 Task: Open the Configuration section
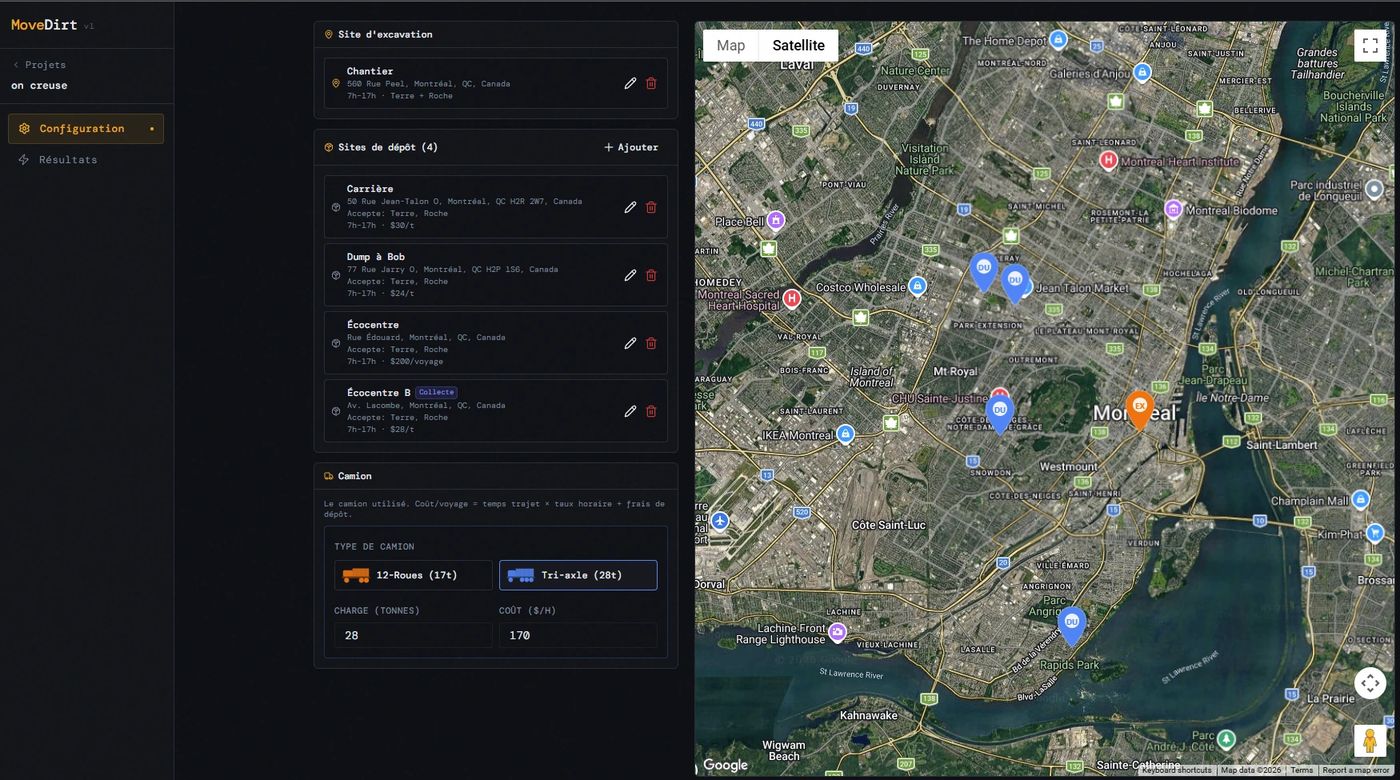click(86, 129)
